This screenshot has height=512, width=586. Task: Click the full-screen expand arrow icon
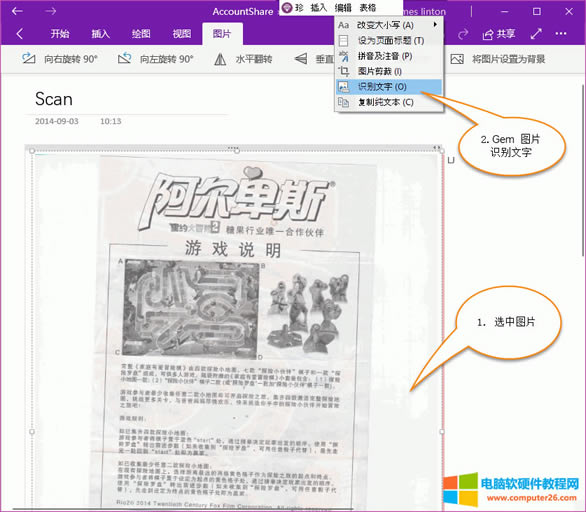(536, 34)
